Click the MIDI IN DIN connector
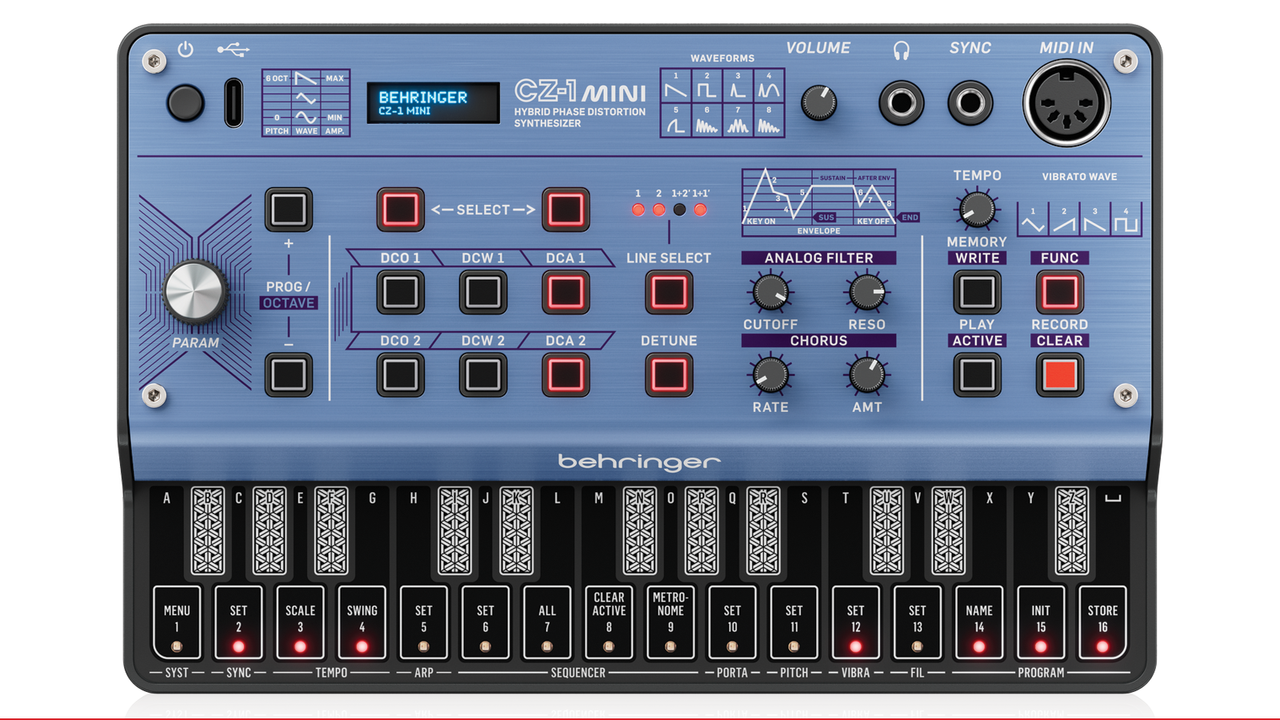1280x720 pixels. pyautogui.click(x=1067, y=103)
